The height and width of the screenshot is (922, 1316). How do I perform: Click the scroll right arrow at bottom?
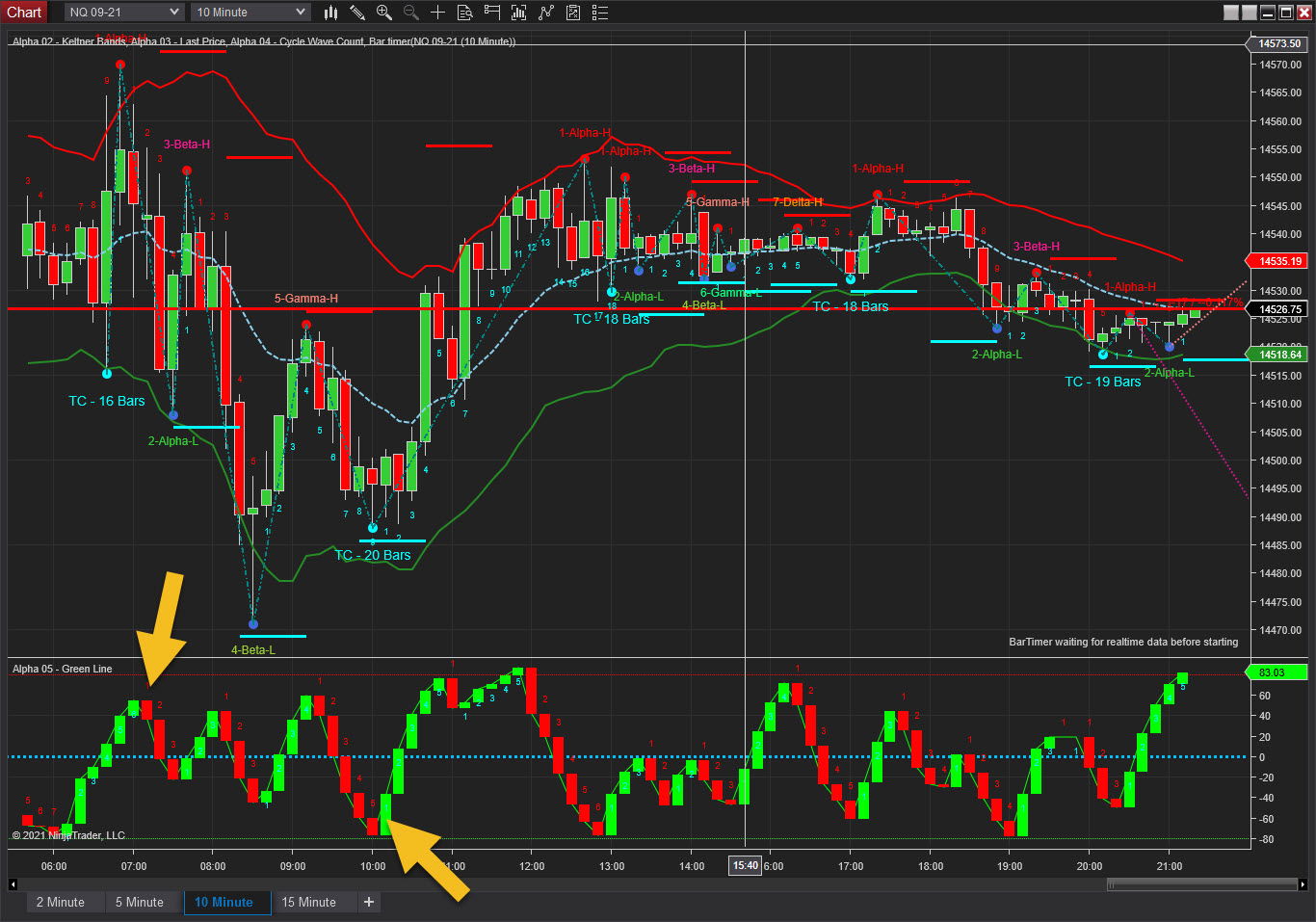pos(1303,883)
